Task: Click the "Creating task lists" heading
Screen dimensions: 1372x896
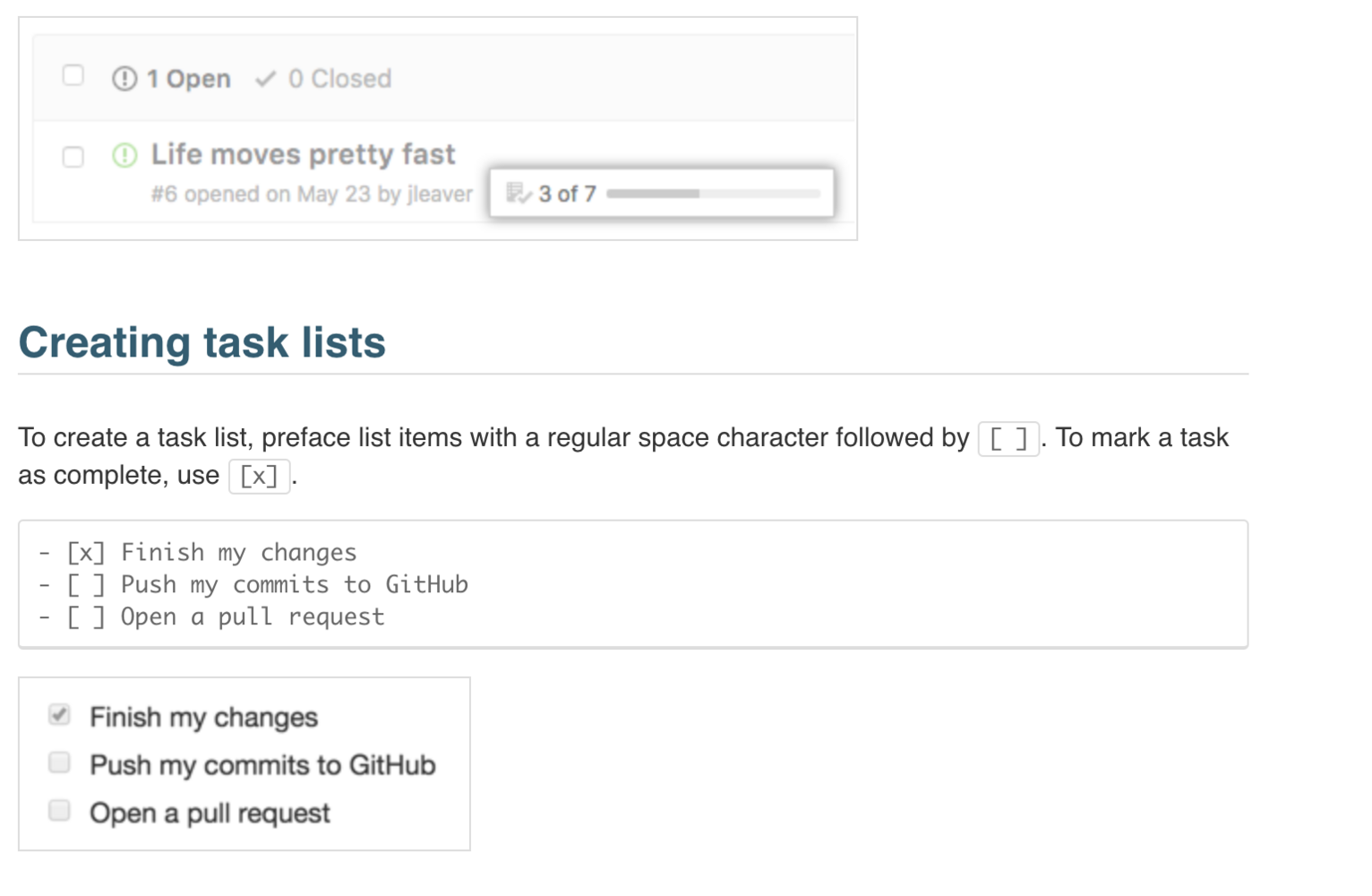Action: [x=202, y=342]
